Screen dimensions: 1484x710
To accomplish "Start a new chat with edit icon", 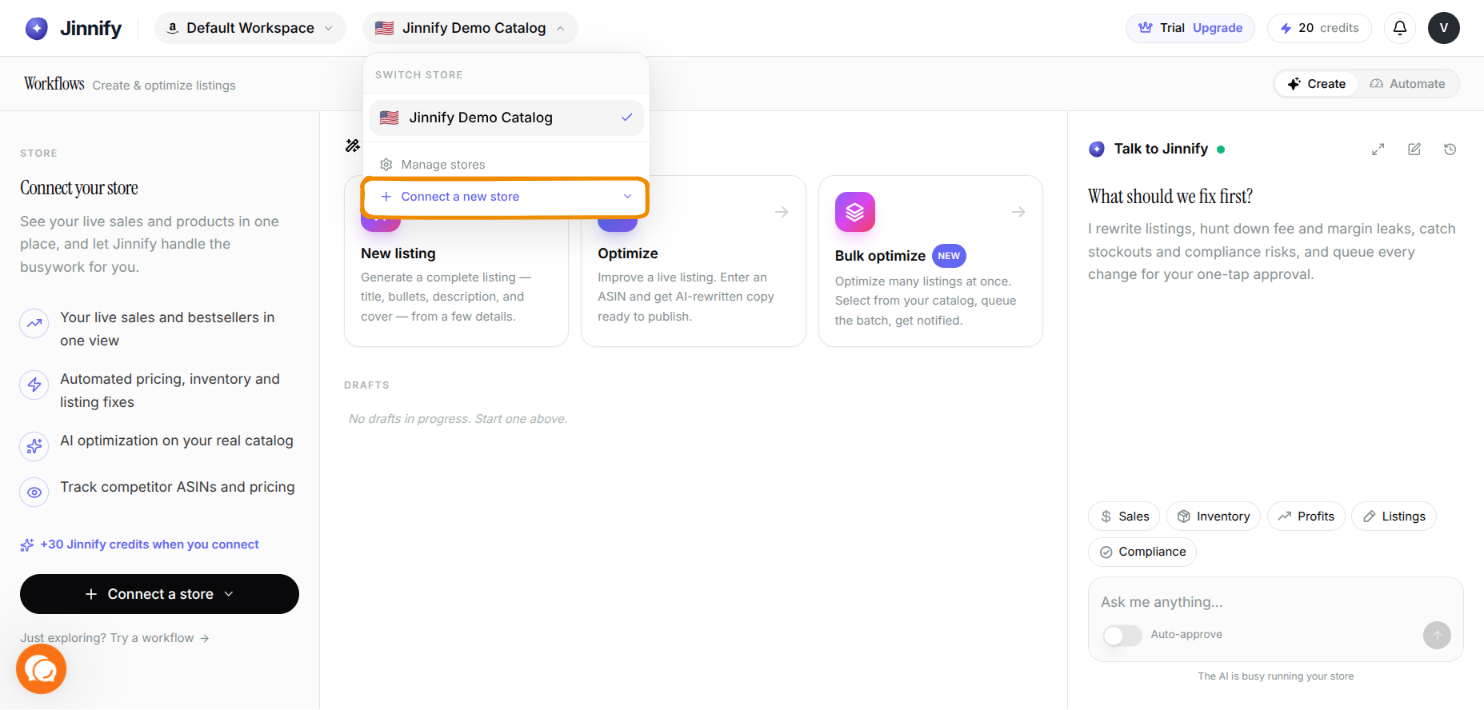I will point(1414,149).
